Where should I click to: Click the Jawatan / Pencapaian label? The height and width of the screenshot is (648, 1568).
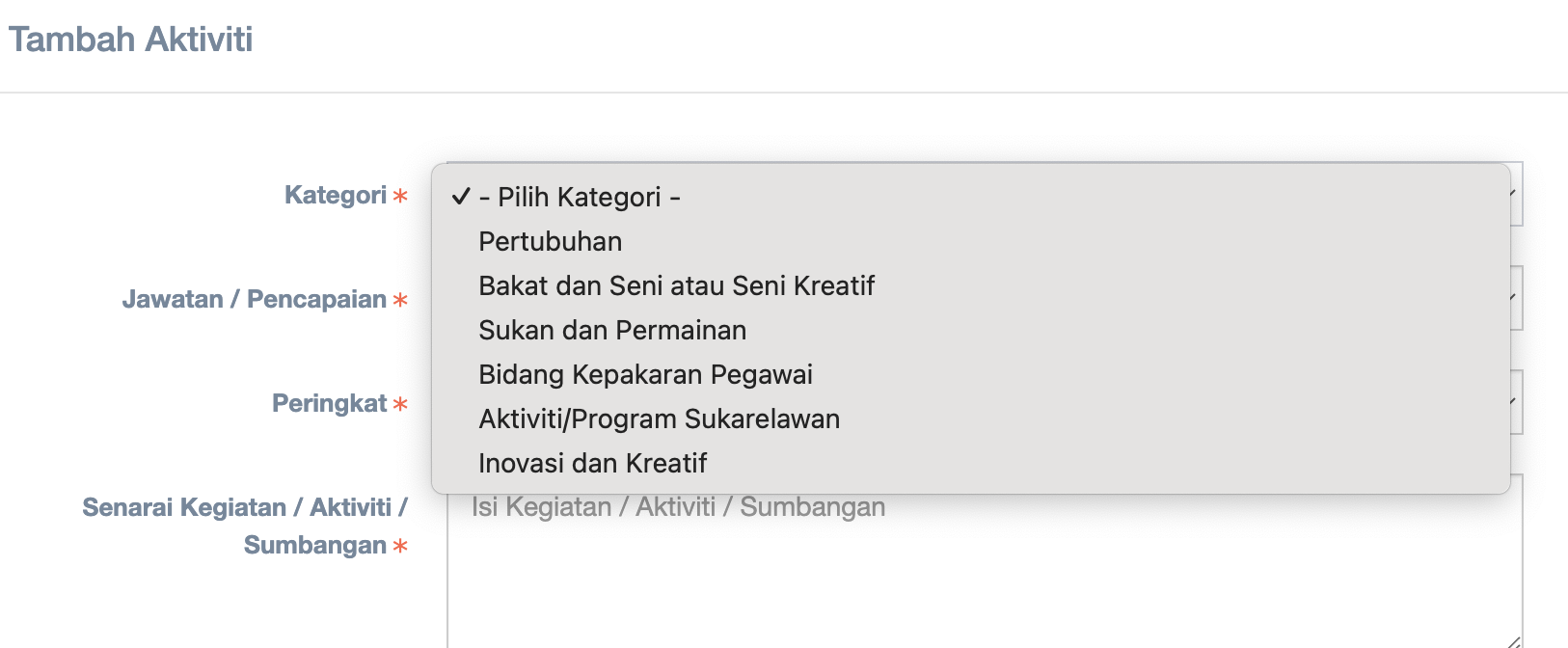click(254, 299)
